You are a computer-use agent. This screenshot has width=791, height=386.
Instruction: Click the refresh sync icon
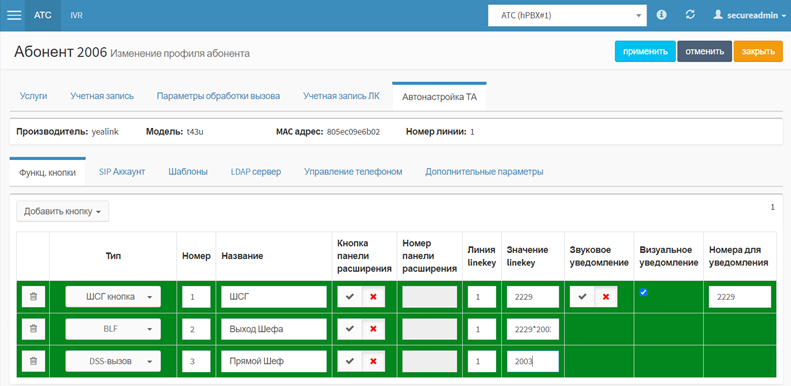point(690,15)
